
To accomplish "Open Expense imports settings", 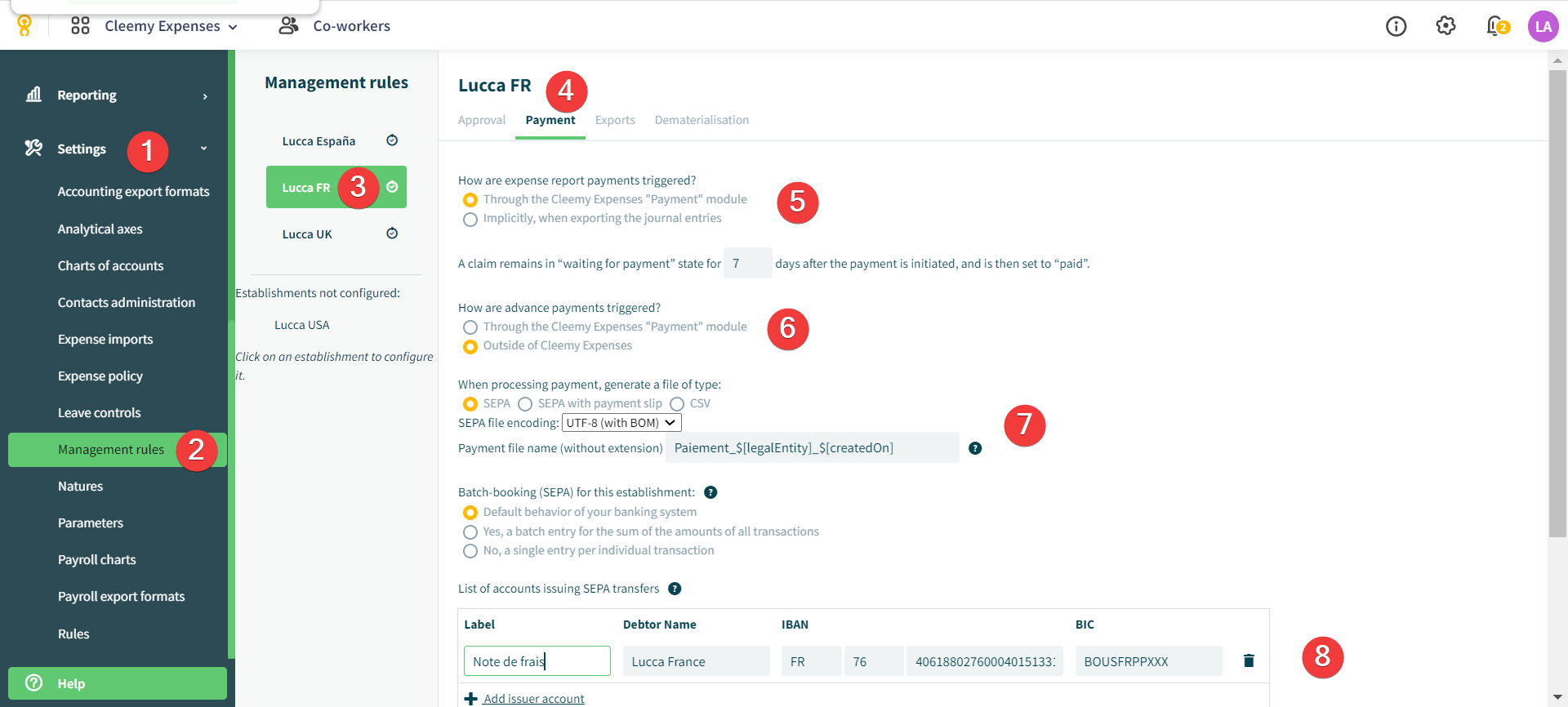I will (105, 340).
